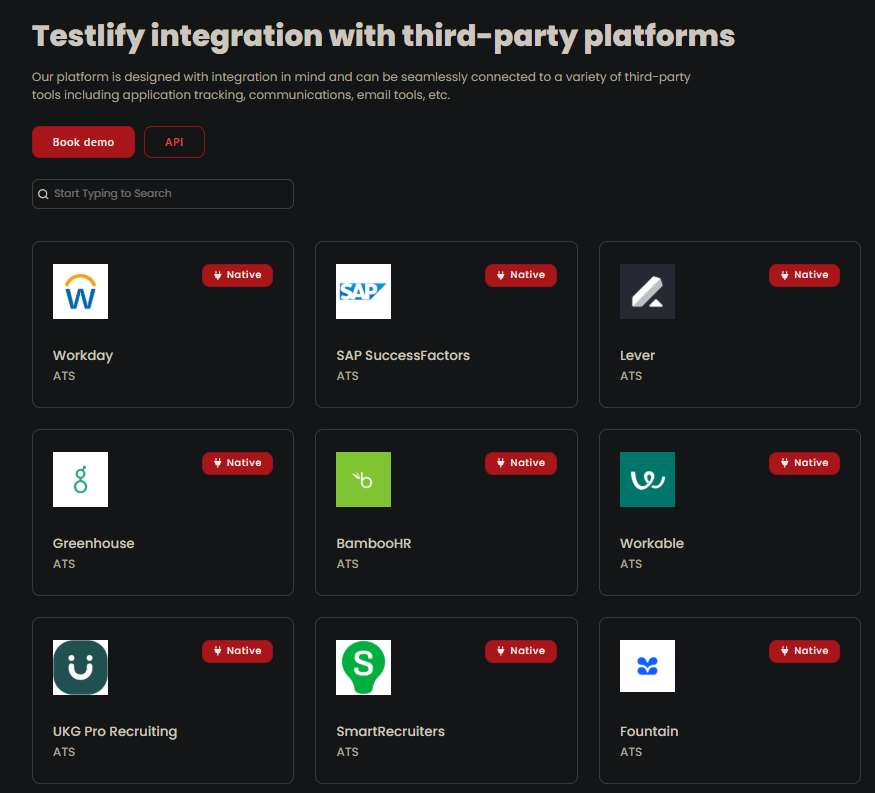Click the ATS label under SmartRecruiters
The height and width of the screenshot is (793, 875).
coord(347,752)
